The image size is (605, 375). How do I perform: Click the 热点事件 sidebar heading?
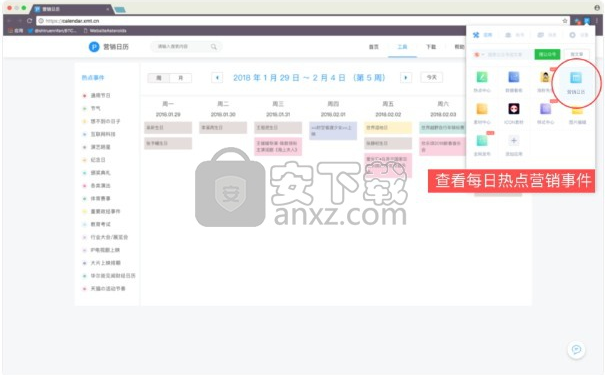click(93, 78)
